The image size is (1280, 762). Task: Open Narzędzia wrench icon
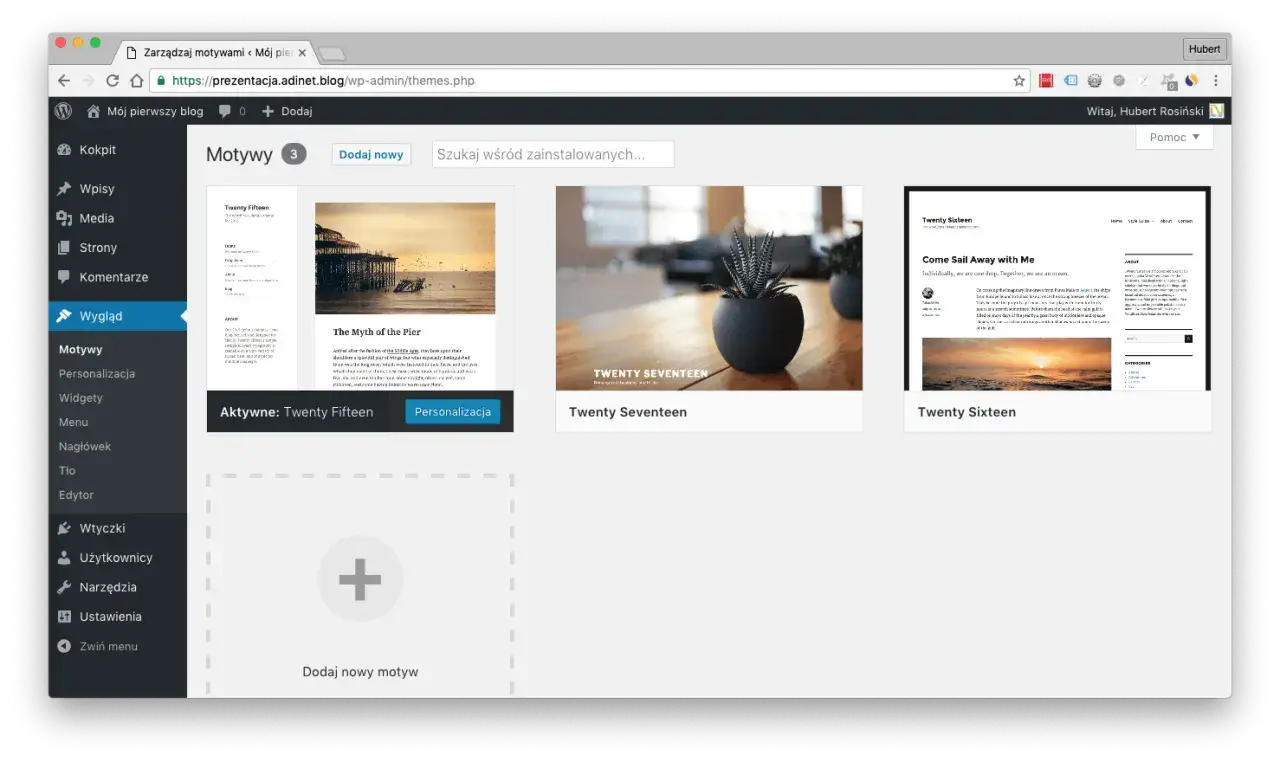(x=65, y=587)
